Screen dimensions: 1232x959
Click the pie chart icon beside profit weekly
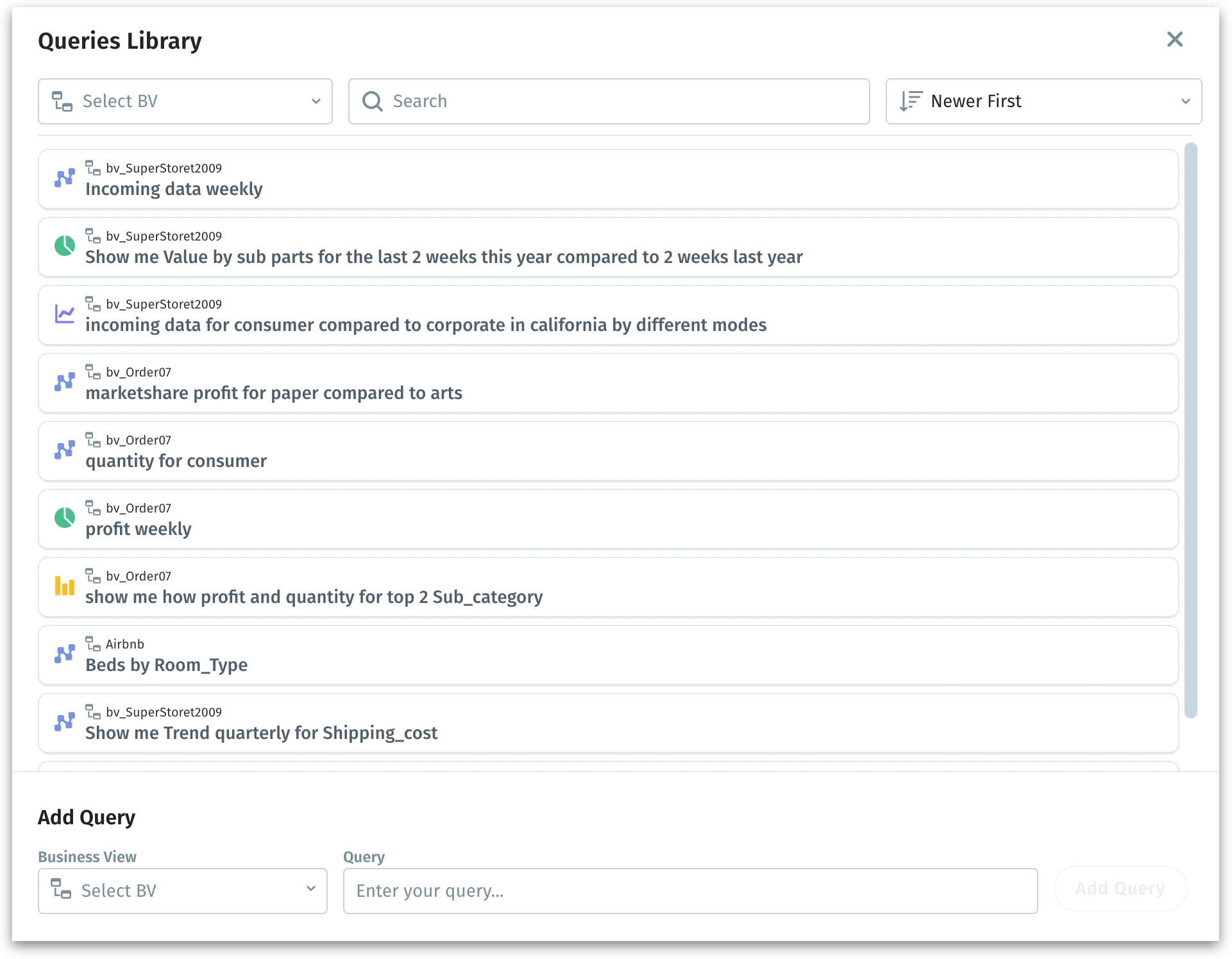tap(64, 518)
